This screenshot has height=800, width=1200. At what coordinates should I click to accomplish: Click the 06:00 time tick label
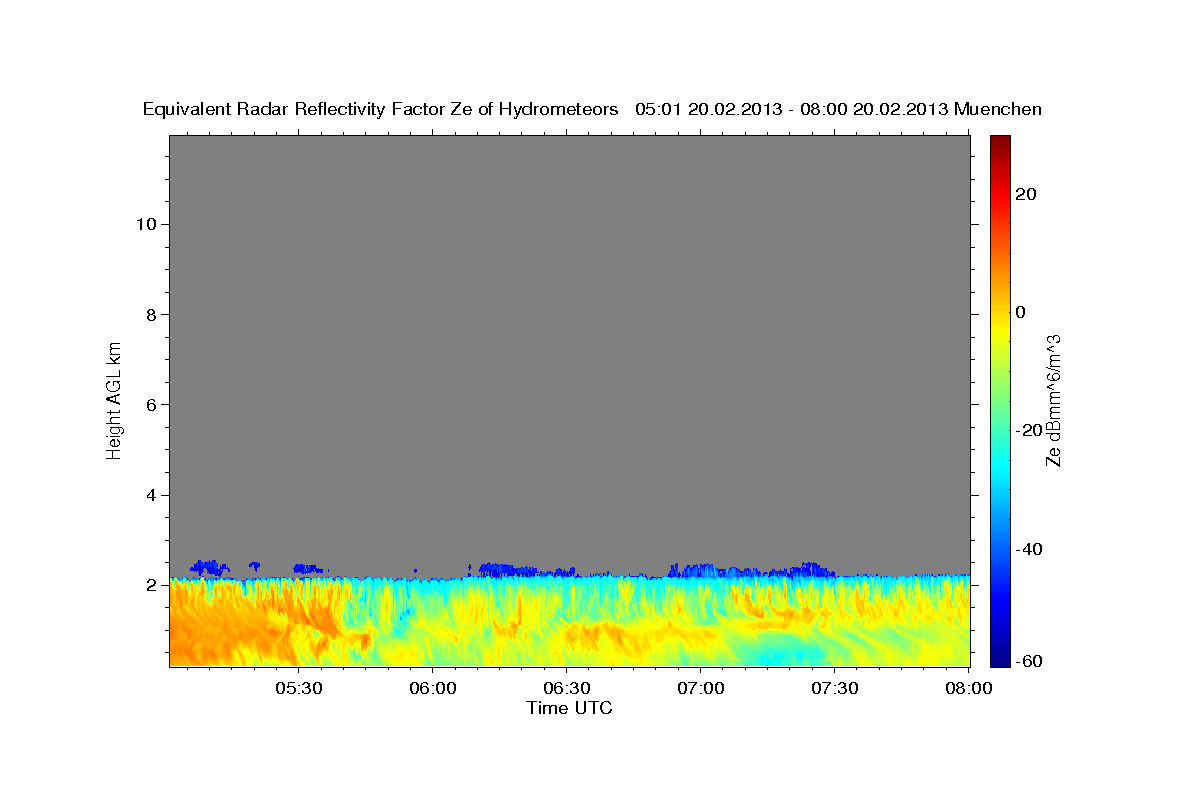[433, 689]
